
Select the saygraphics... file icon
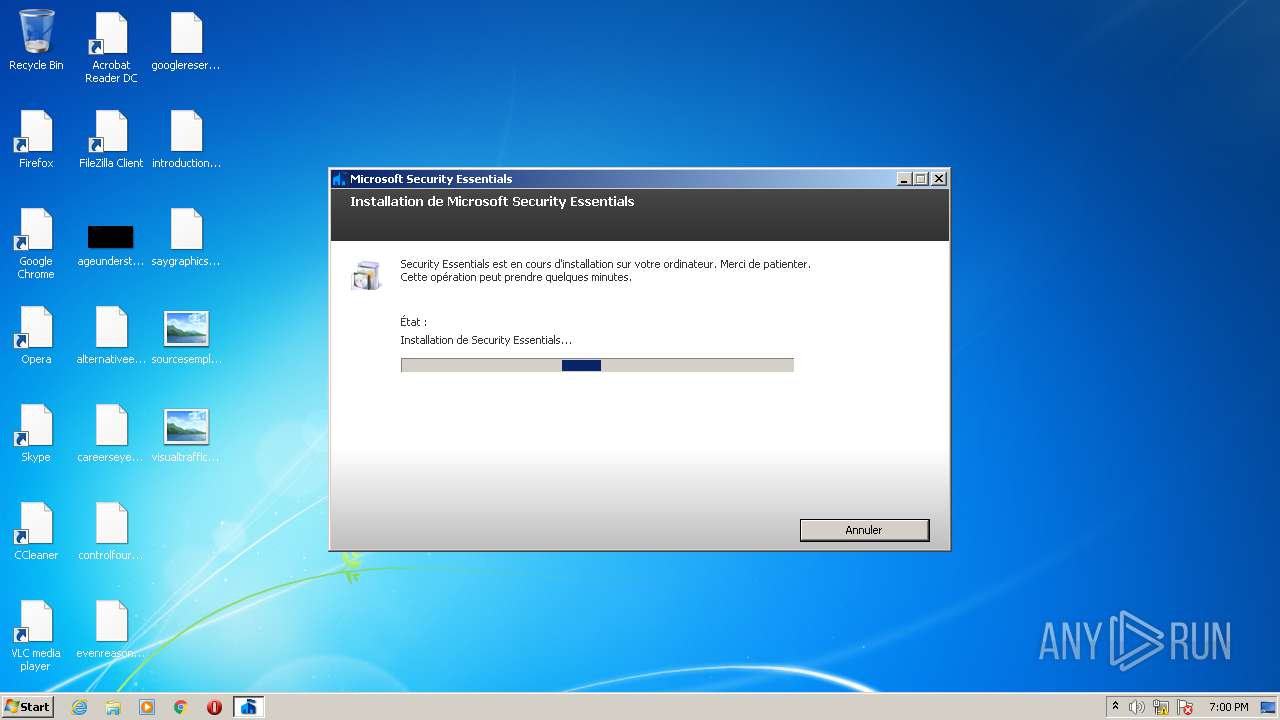click(186, 237)
